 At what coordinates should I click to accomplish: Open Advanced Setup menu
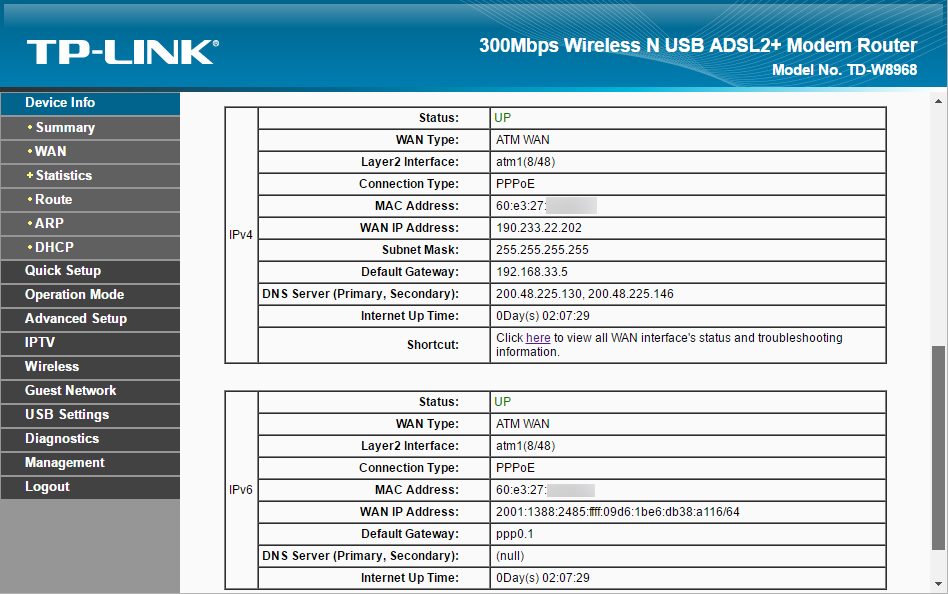(90, 319)
